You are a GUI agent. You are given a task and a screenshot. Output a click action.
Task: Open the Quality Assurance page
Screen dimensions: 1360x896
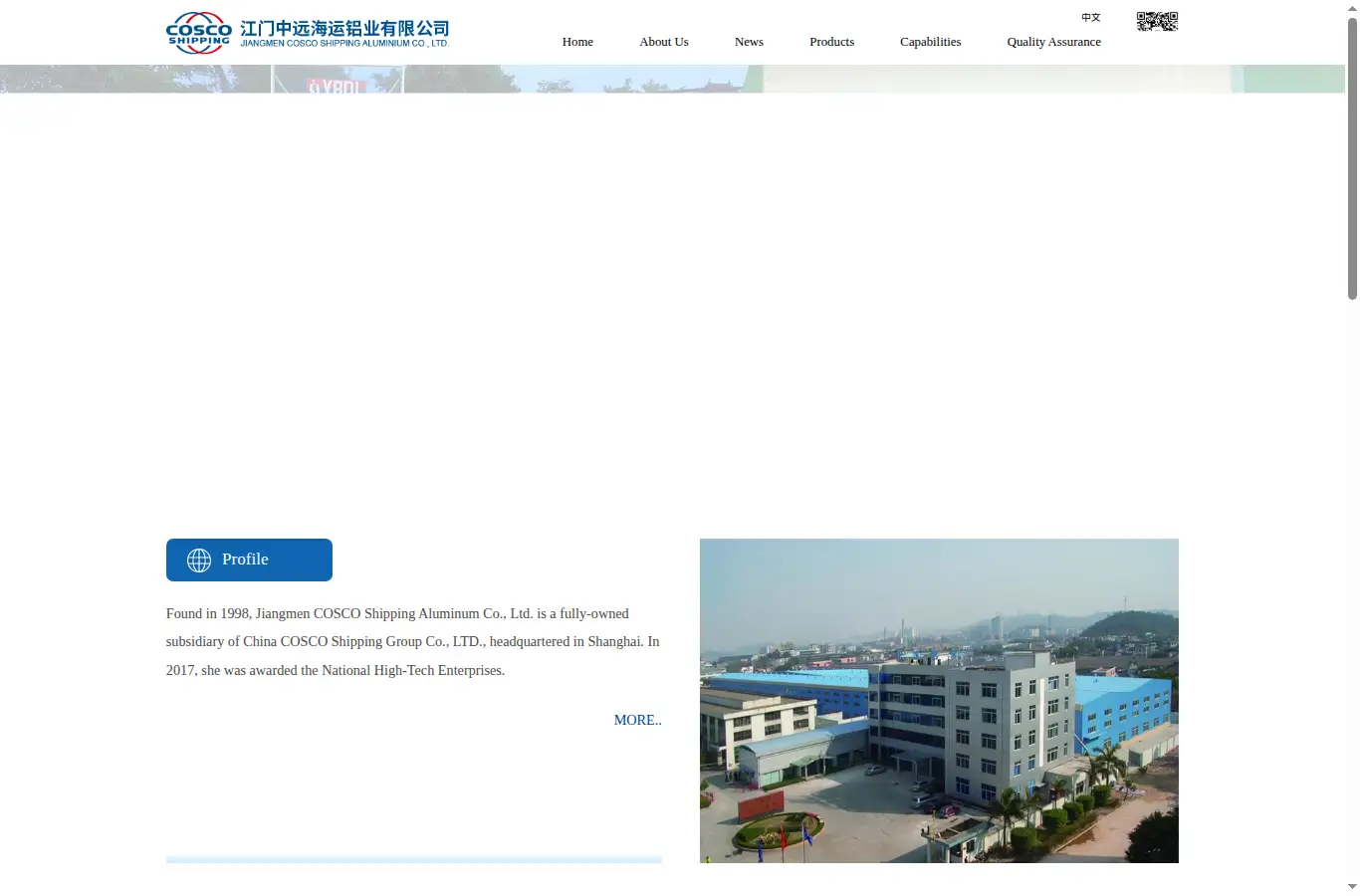[x=1053, y=42]
